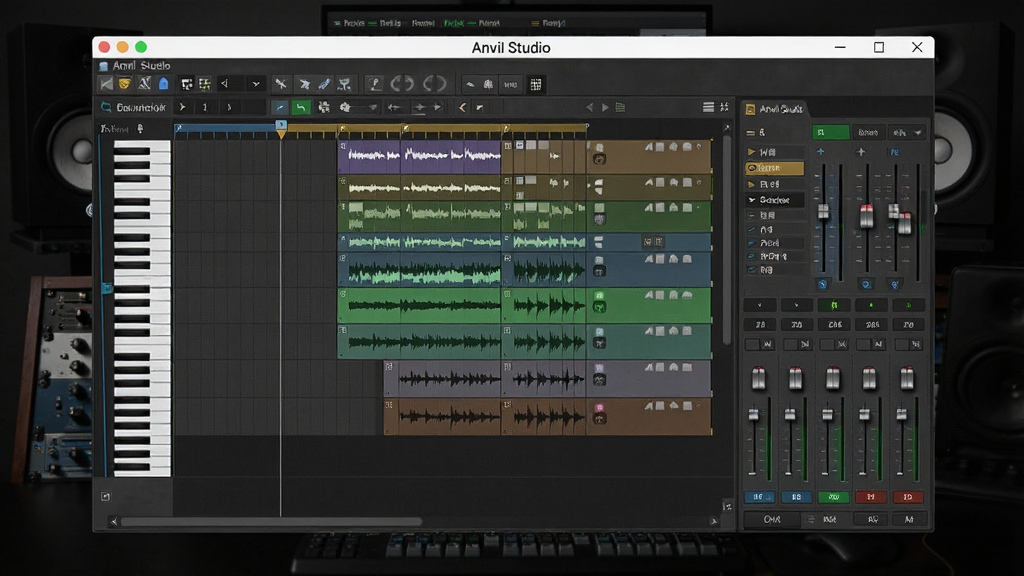Select the 'OHA' tab at the mixer bottom
Image resolution: width=1024 pixels, height=576 pixels.
[772, 519]
